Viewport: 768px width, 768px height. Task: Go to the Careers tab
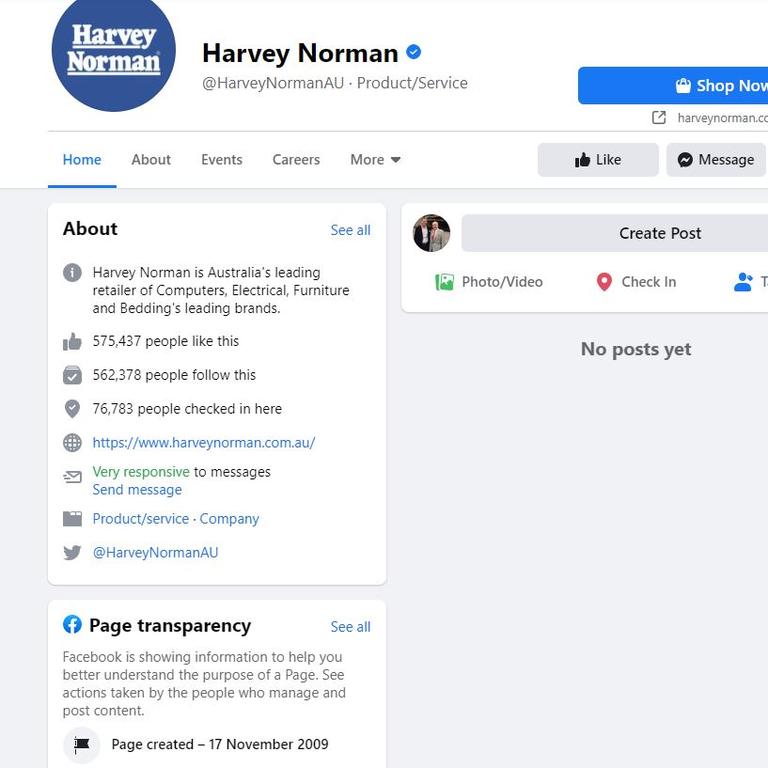(x=296, y=160)
